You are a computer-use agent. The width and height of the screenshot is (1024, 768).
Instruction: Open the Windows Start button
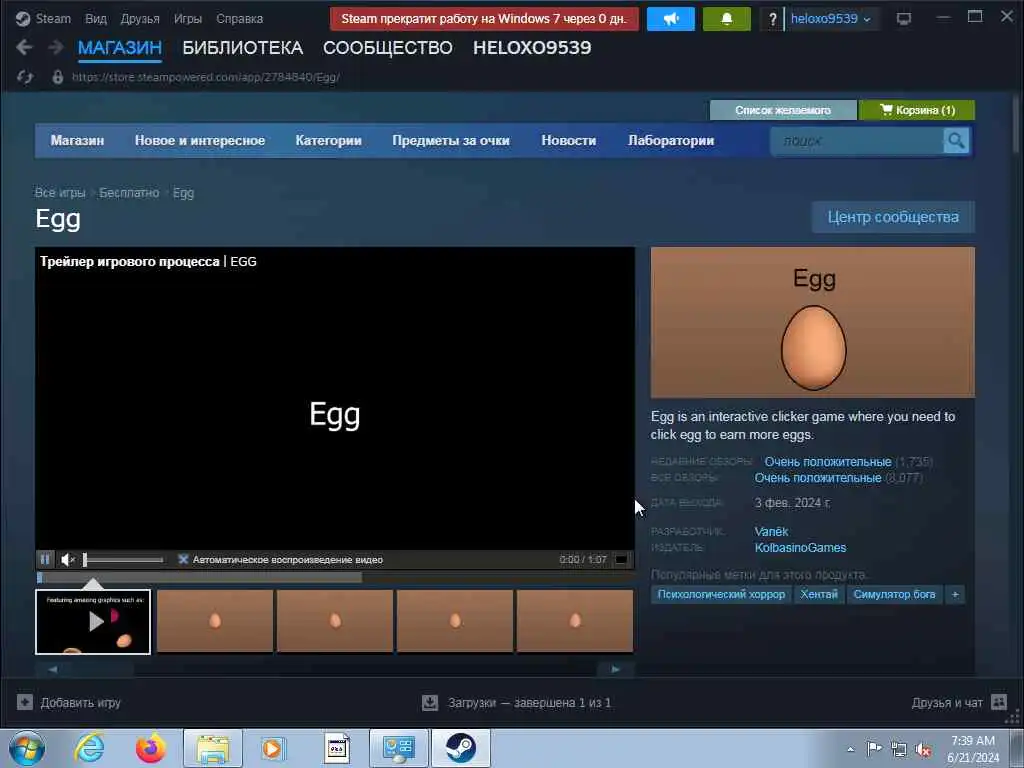pos(27,748)
